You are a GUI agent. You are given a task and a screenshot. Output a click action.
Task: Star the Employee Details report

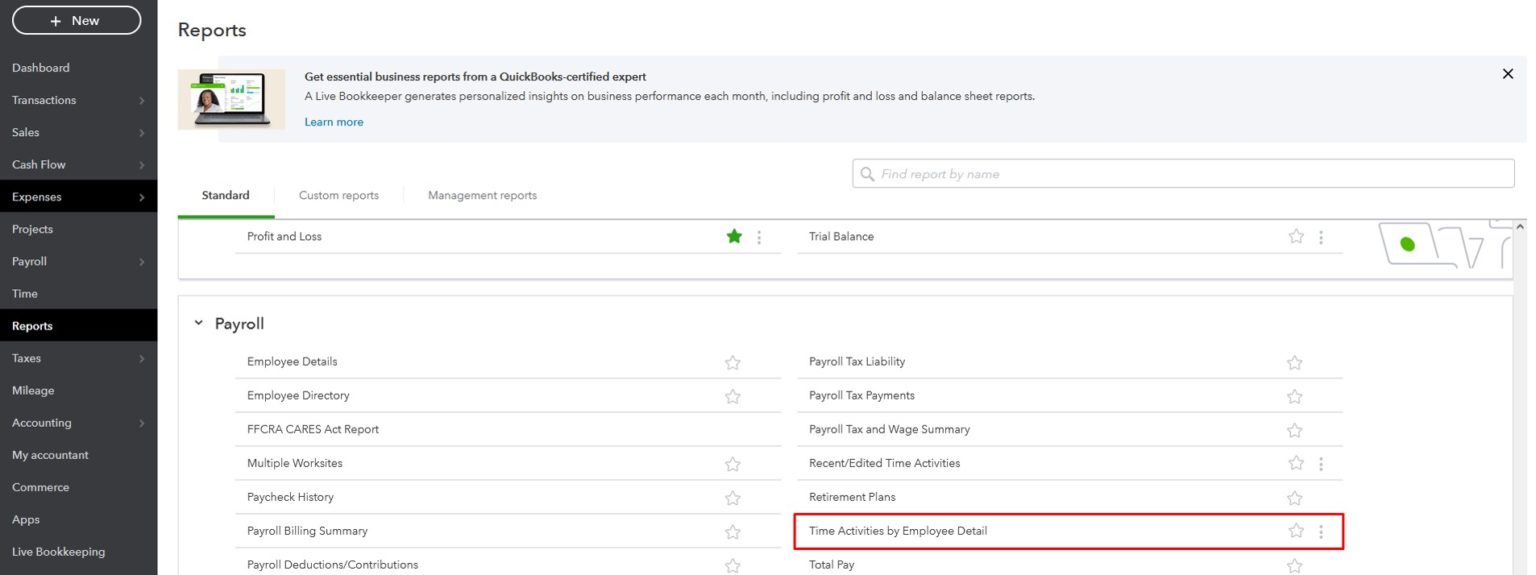pos(733,362)
